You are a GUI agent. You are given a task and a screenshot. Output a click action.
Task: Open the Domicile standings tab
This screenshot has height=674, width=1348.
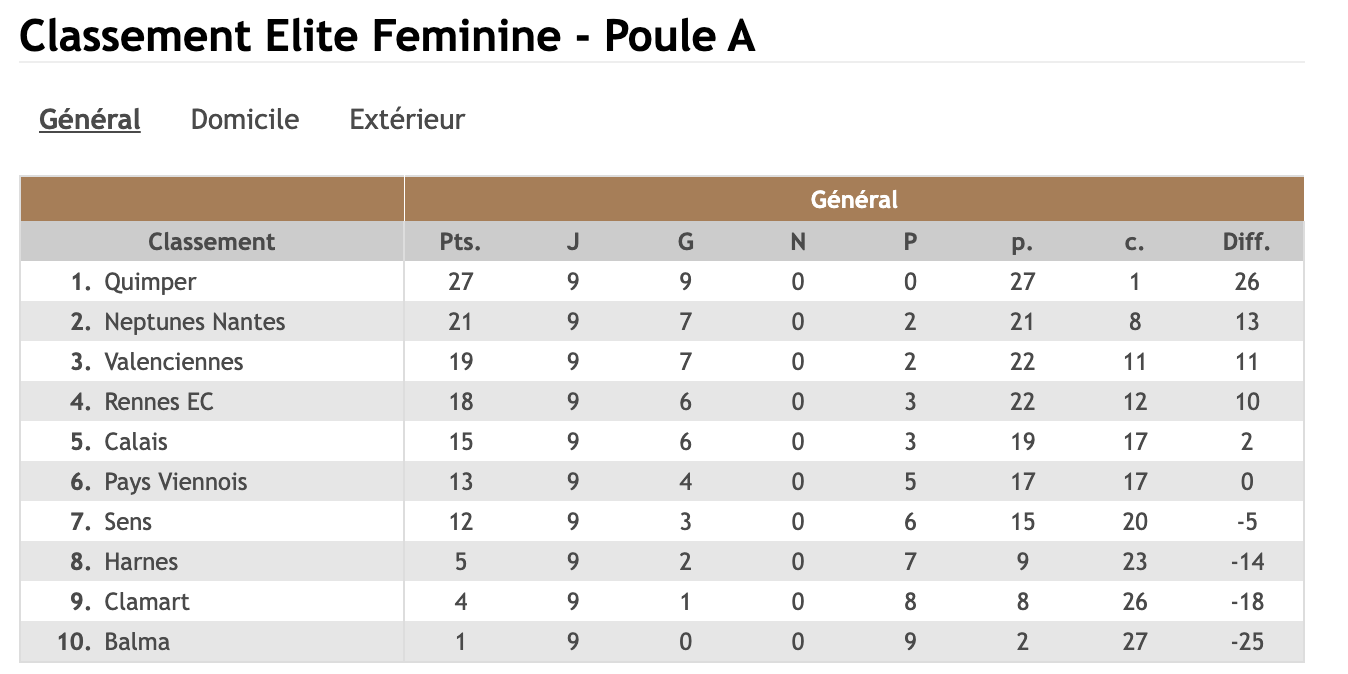click(245, 120)
